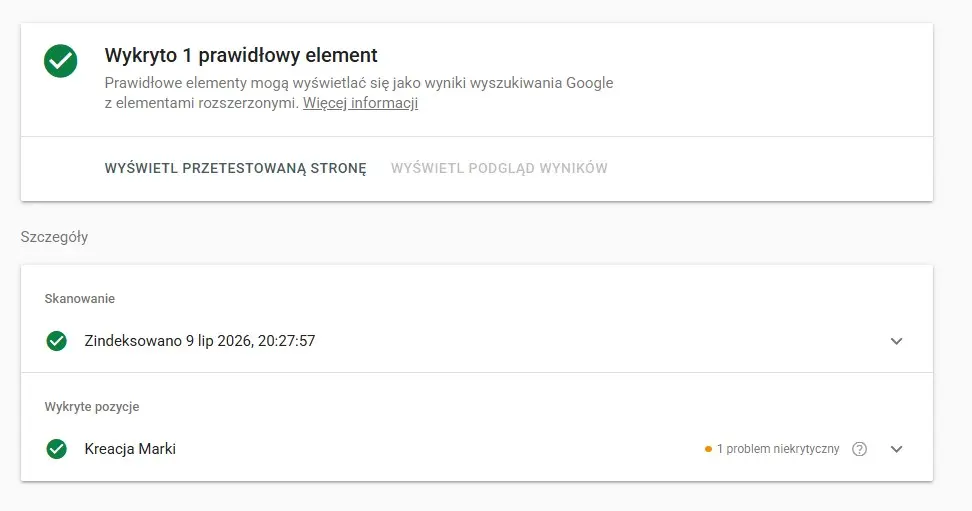
Task: Click the green check icon next to Zindeksowano
Action: click(x=56, y=340)
